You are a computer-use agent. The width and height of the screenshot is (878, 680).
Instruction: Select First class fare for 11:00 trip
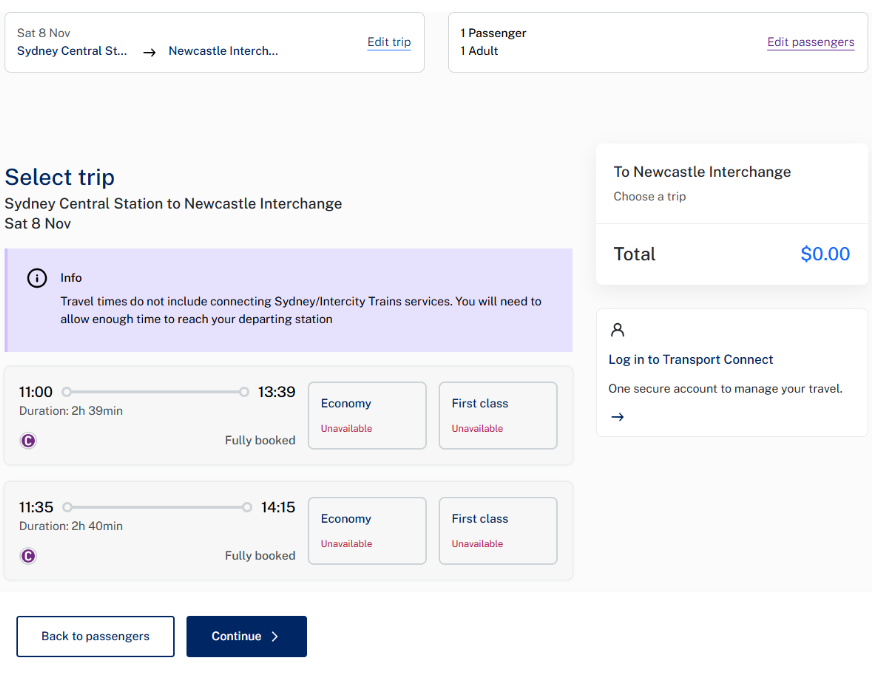click(497, 415)
